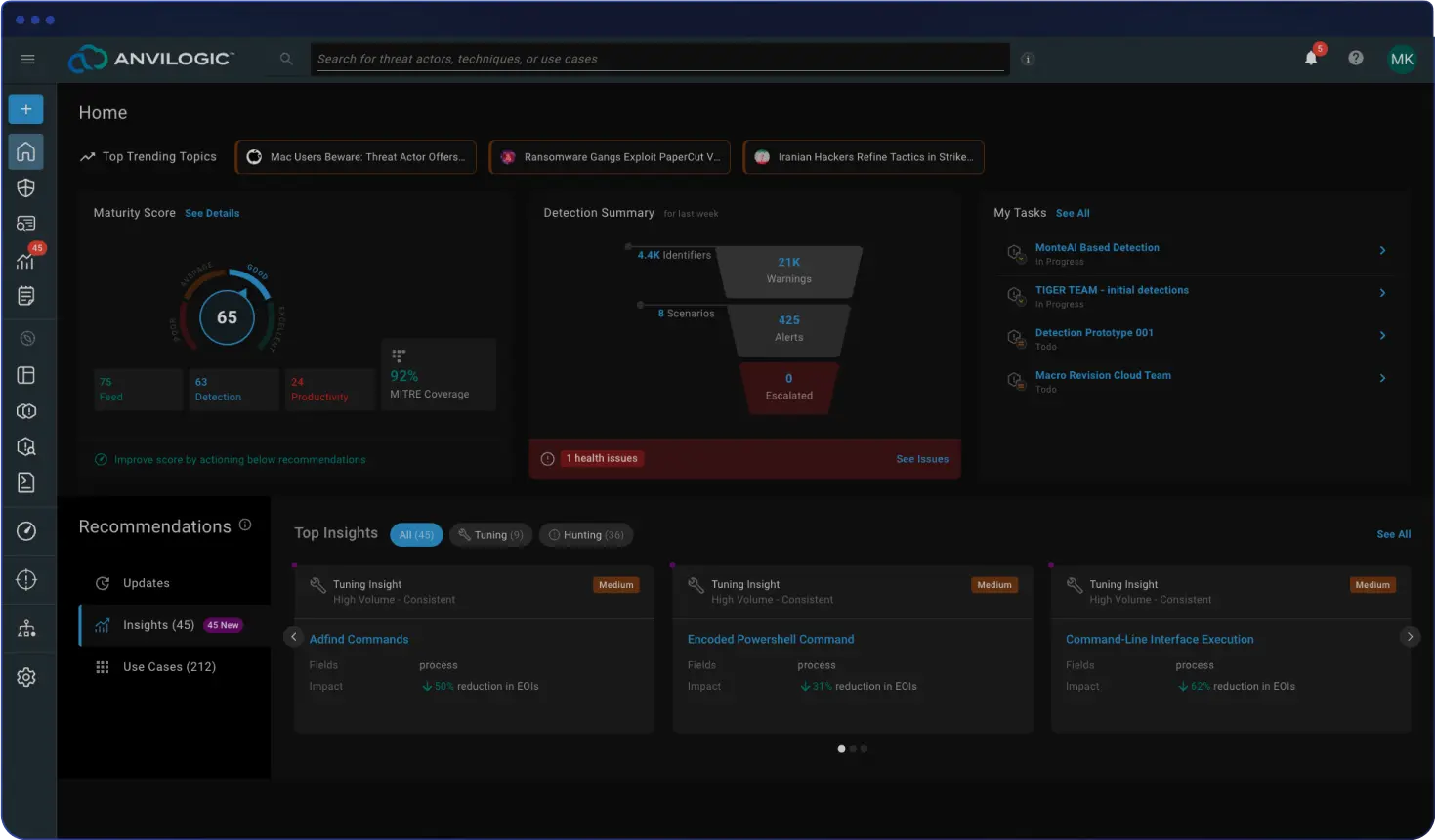Viewport: 1435px width, 840px height.
Task: Click the help question mark icon
Action: [x=1355, y=59]
